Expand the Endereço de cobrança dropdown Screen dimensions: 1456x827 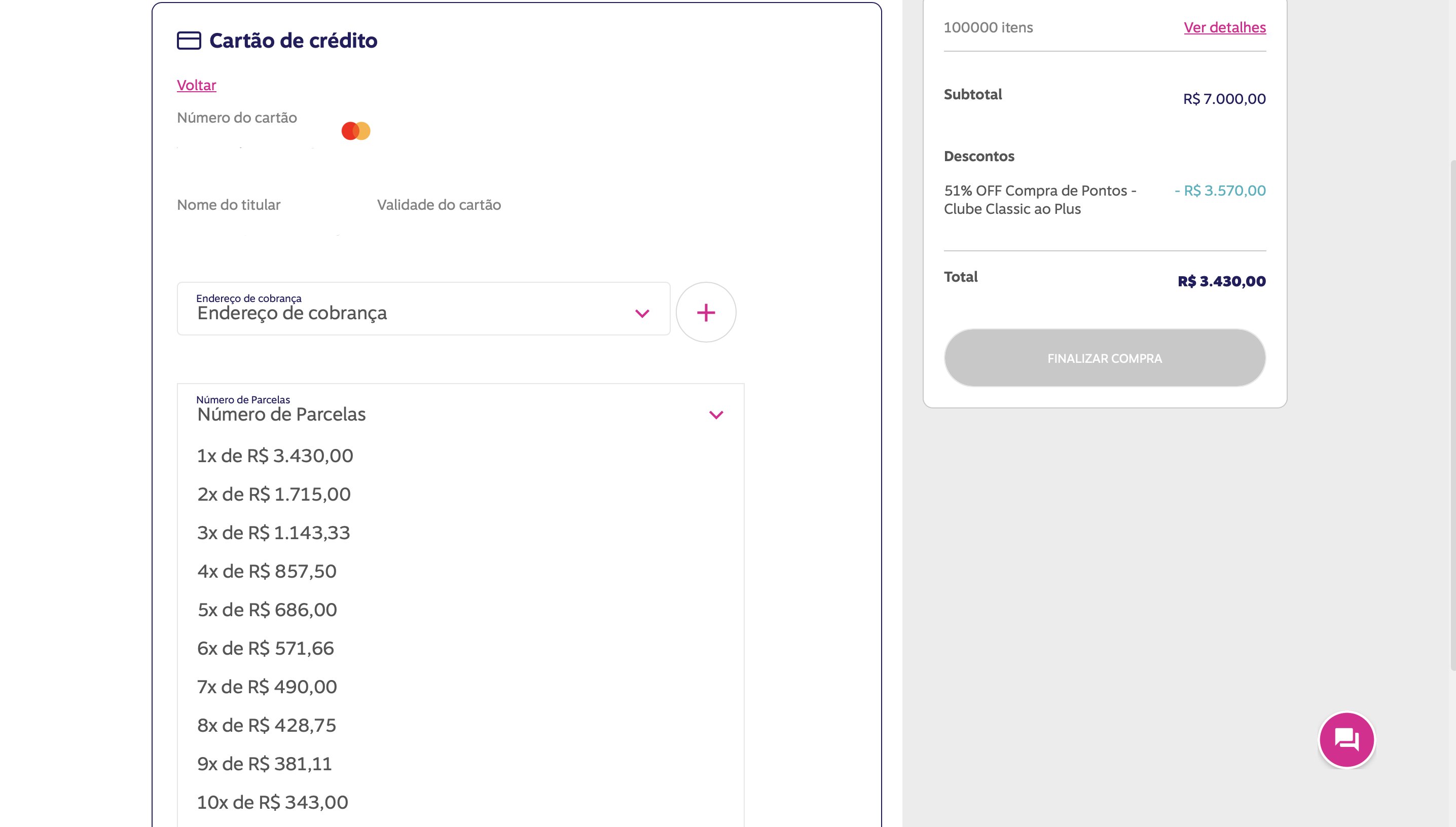coord(424,309)
